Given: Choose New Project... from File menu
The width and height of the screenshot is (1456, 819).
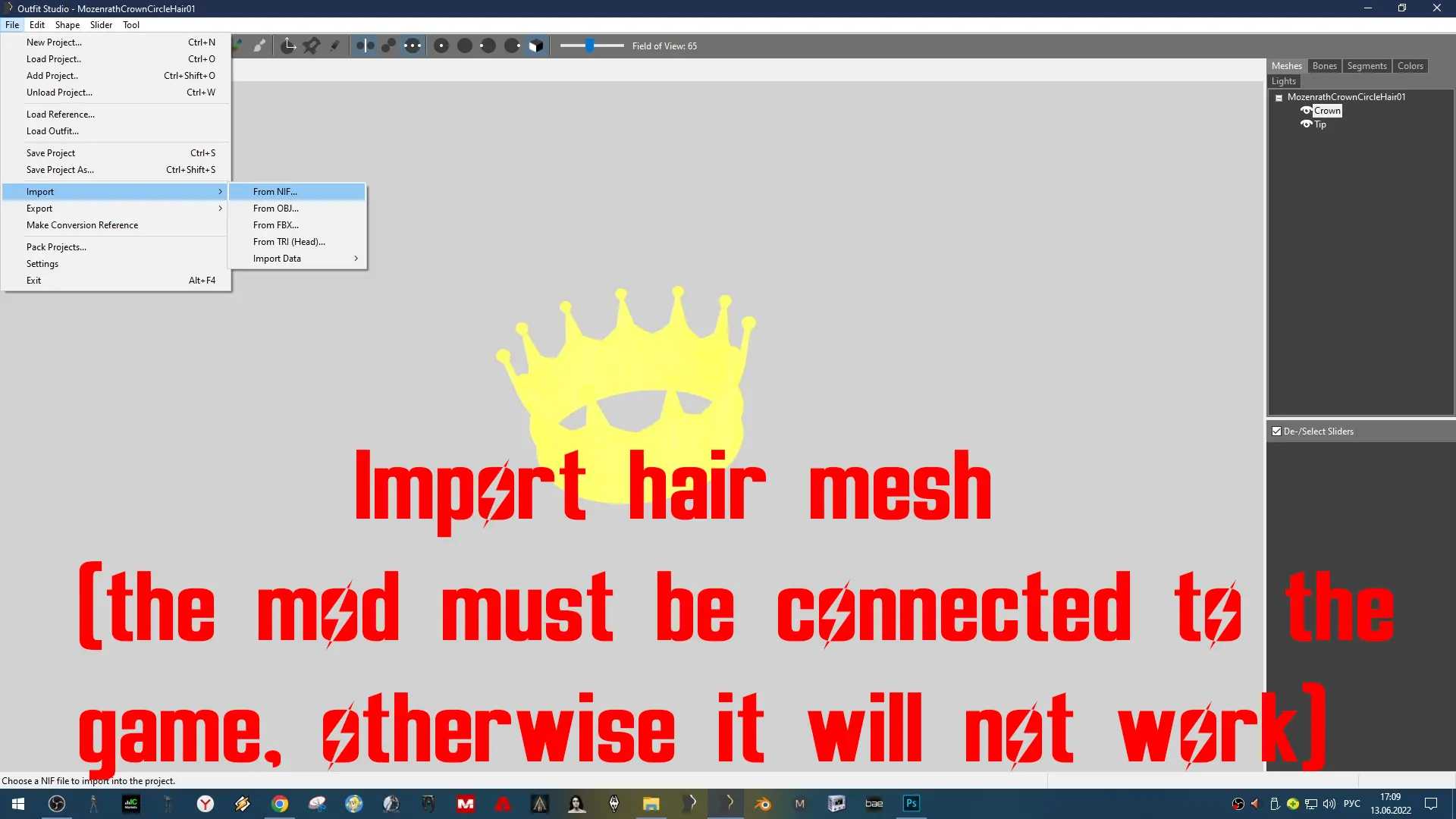Looking at the screenshot, I should (116, 42).
